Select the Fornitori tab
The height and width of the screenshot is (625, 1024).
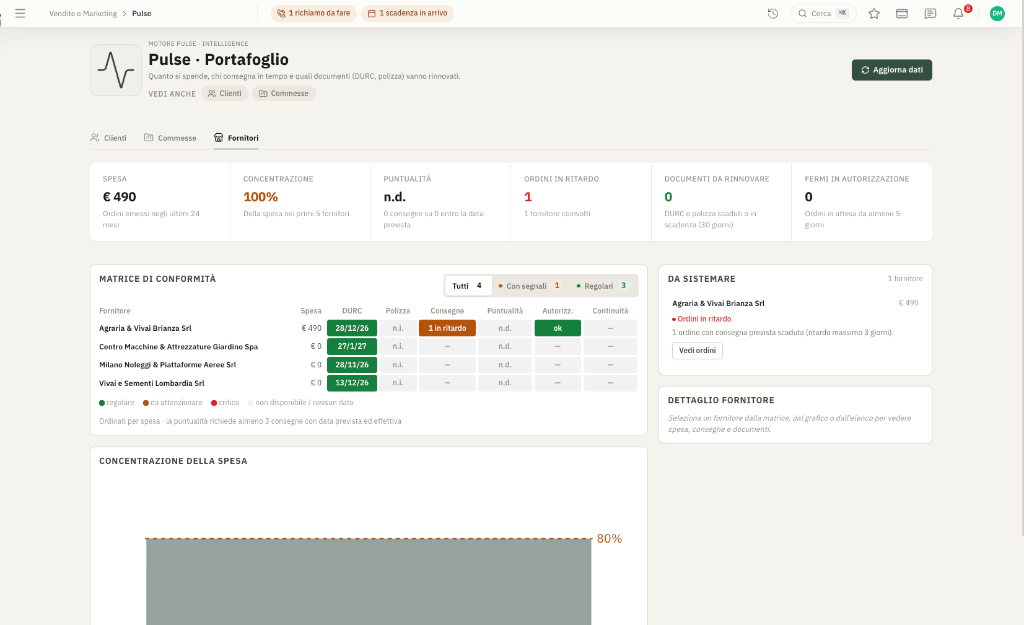pyautogui.click(x=236, y=138)
